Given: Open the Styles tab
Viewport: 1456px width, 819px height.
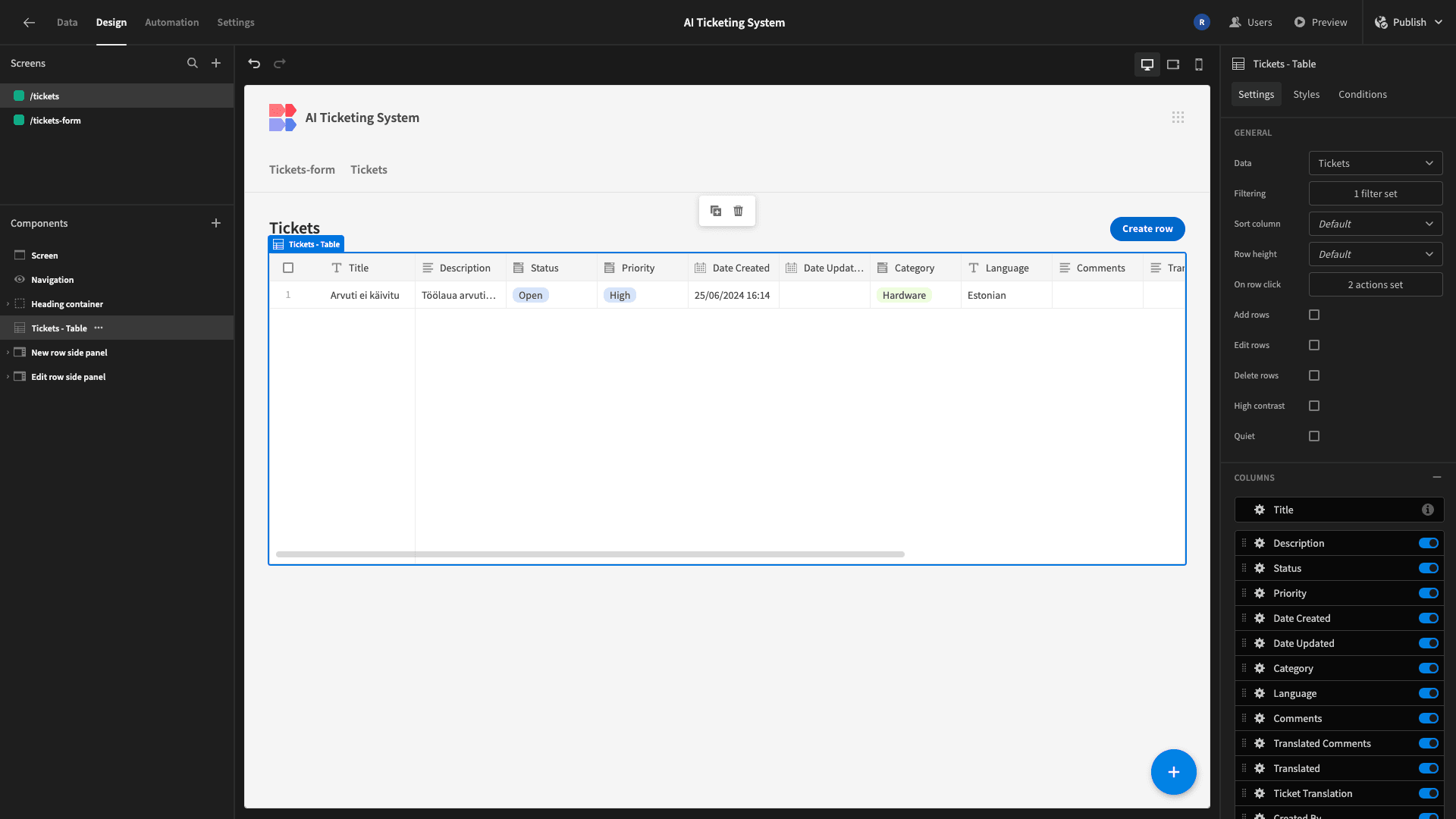Looking at the screenshot, I should click(1307, 95).
